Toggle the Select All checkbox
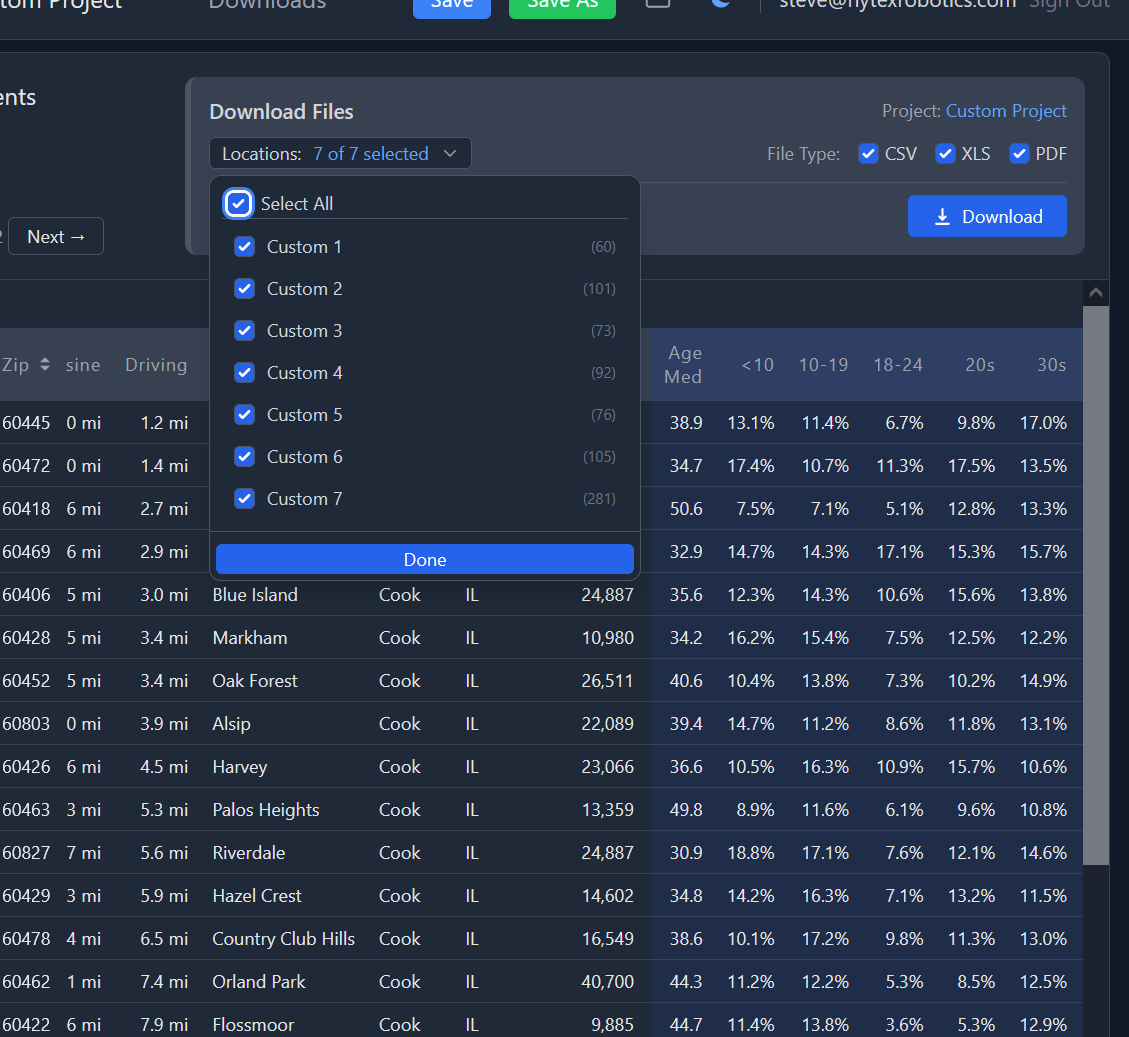Viewport: 1129px width, 1037px height. 238,204
